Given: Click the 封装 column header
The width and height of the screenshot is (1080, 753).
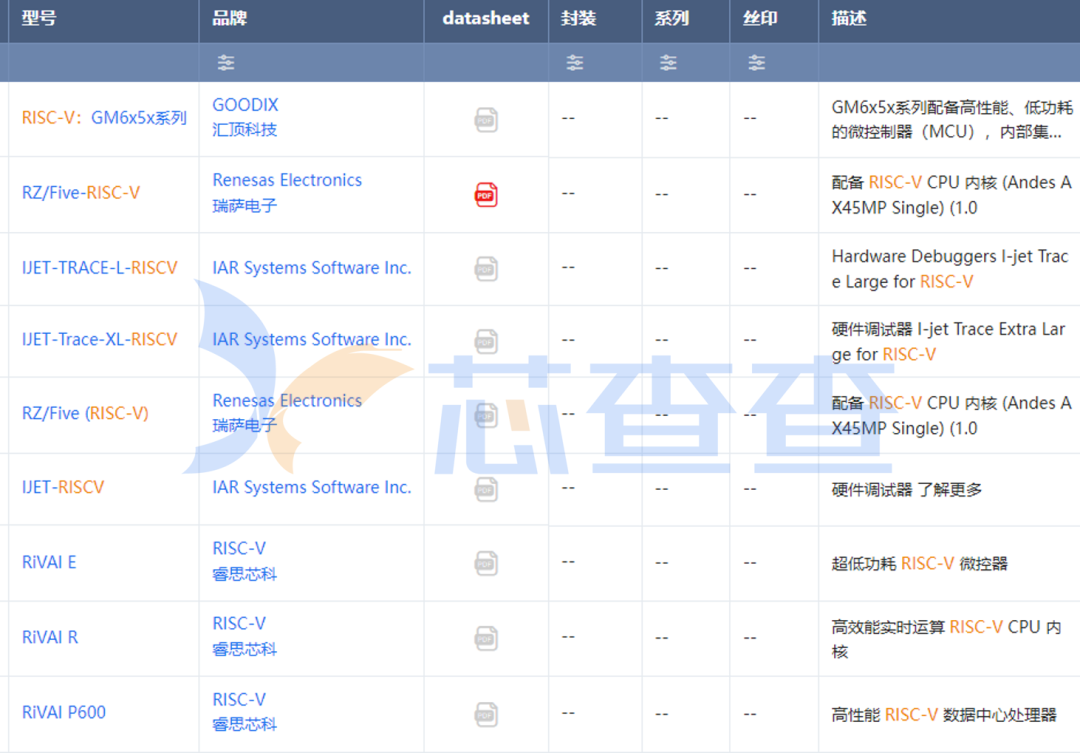Looking at the screenshot, I should pyautogui.click(x=579, y=19).
